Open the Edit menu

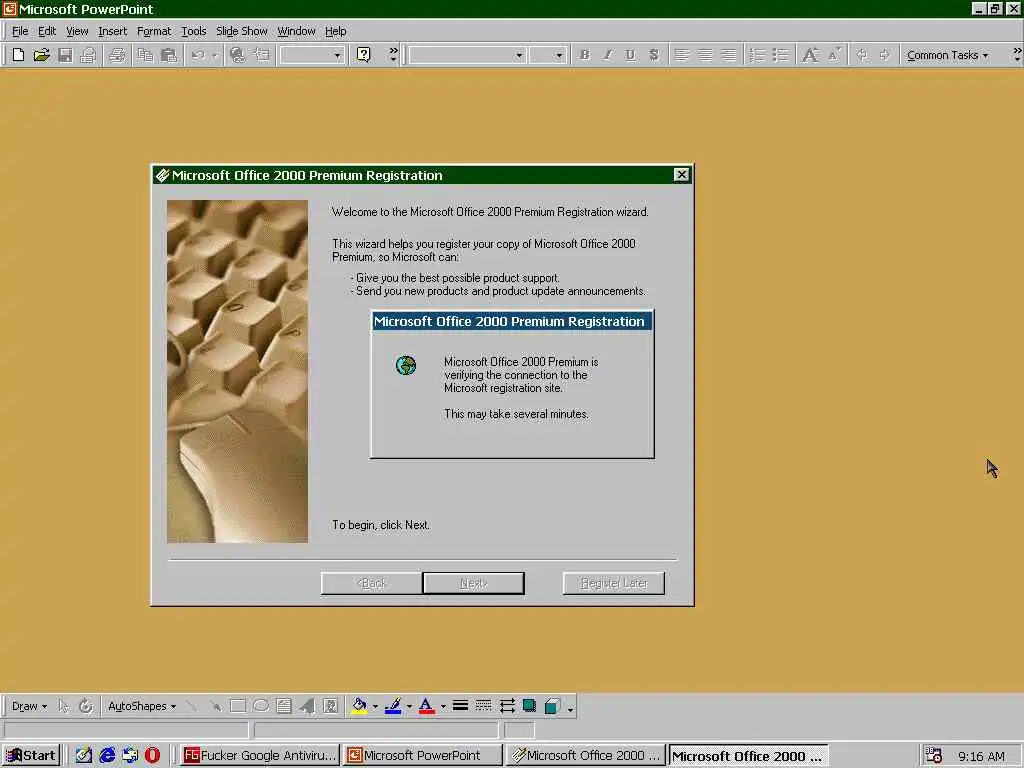point(46,31)
